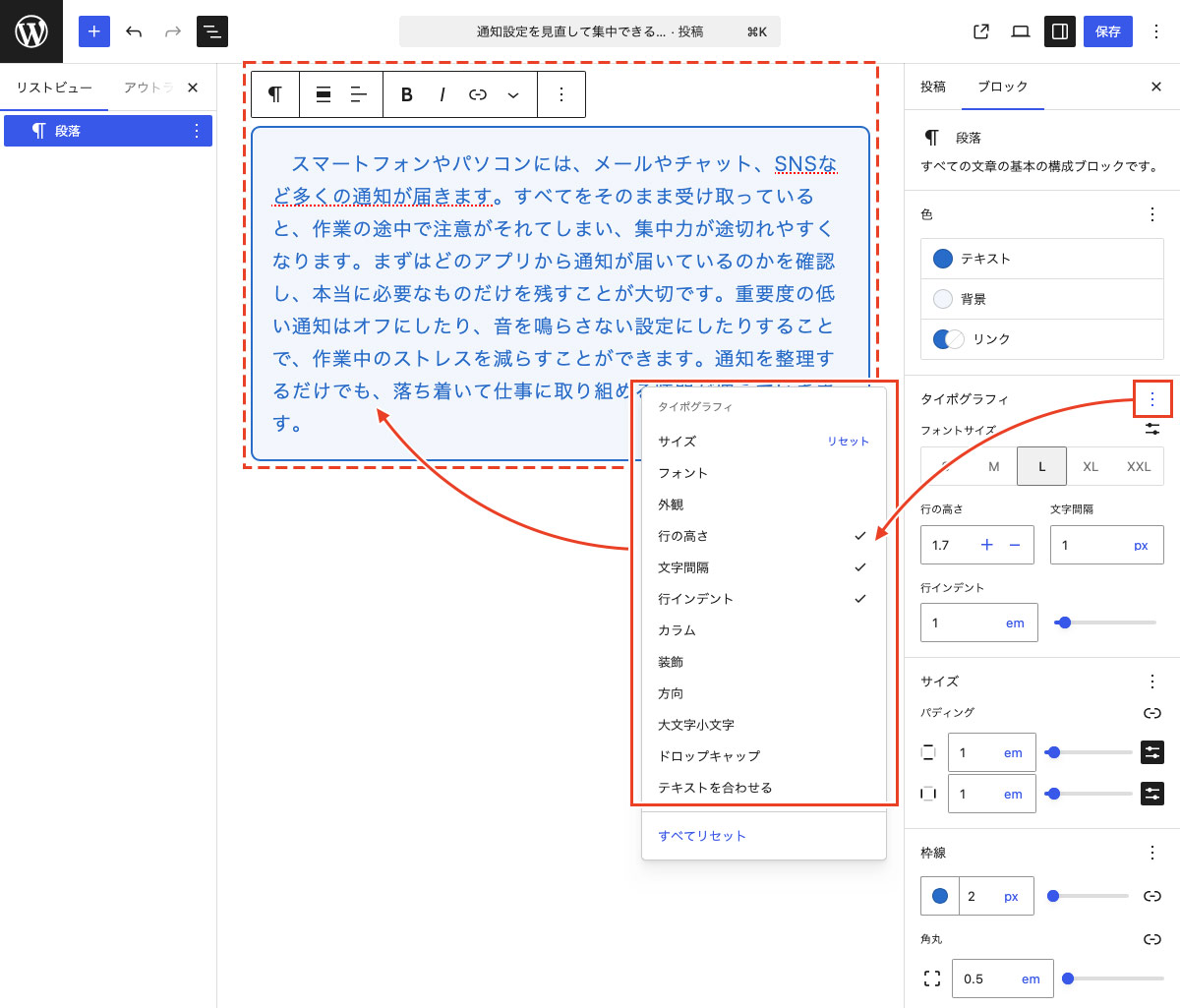Open the 背景 color picker
This screenshot has height=1008, width=1180.
tap(1042, 299)
